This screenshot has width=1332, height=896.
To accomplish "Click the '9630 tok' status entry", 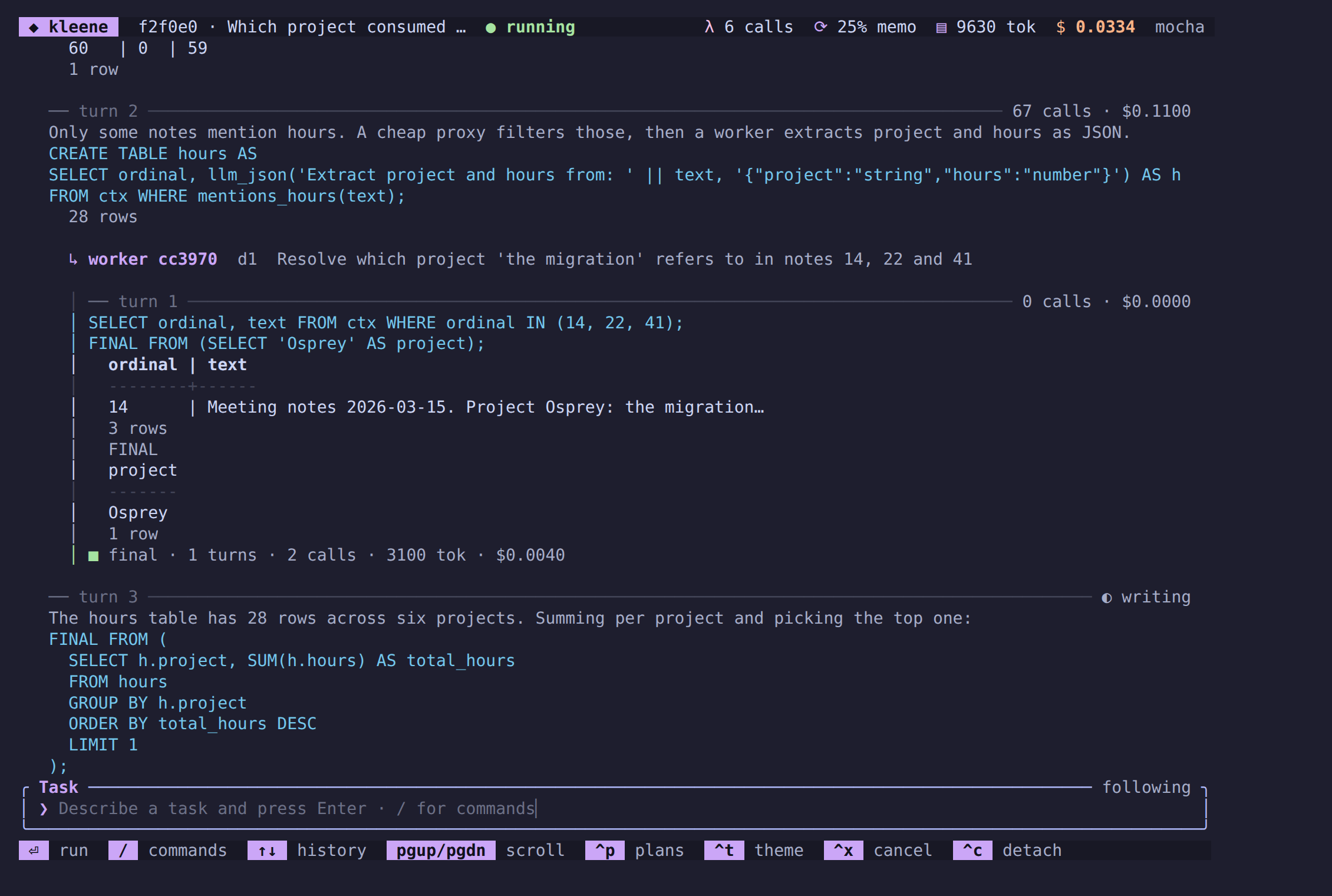I will [995, 27].
